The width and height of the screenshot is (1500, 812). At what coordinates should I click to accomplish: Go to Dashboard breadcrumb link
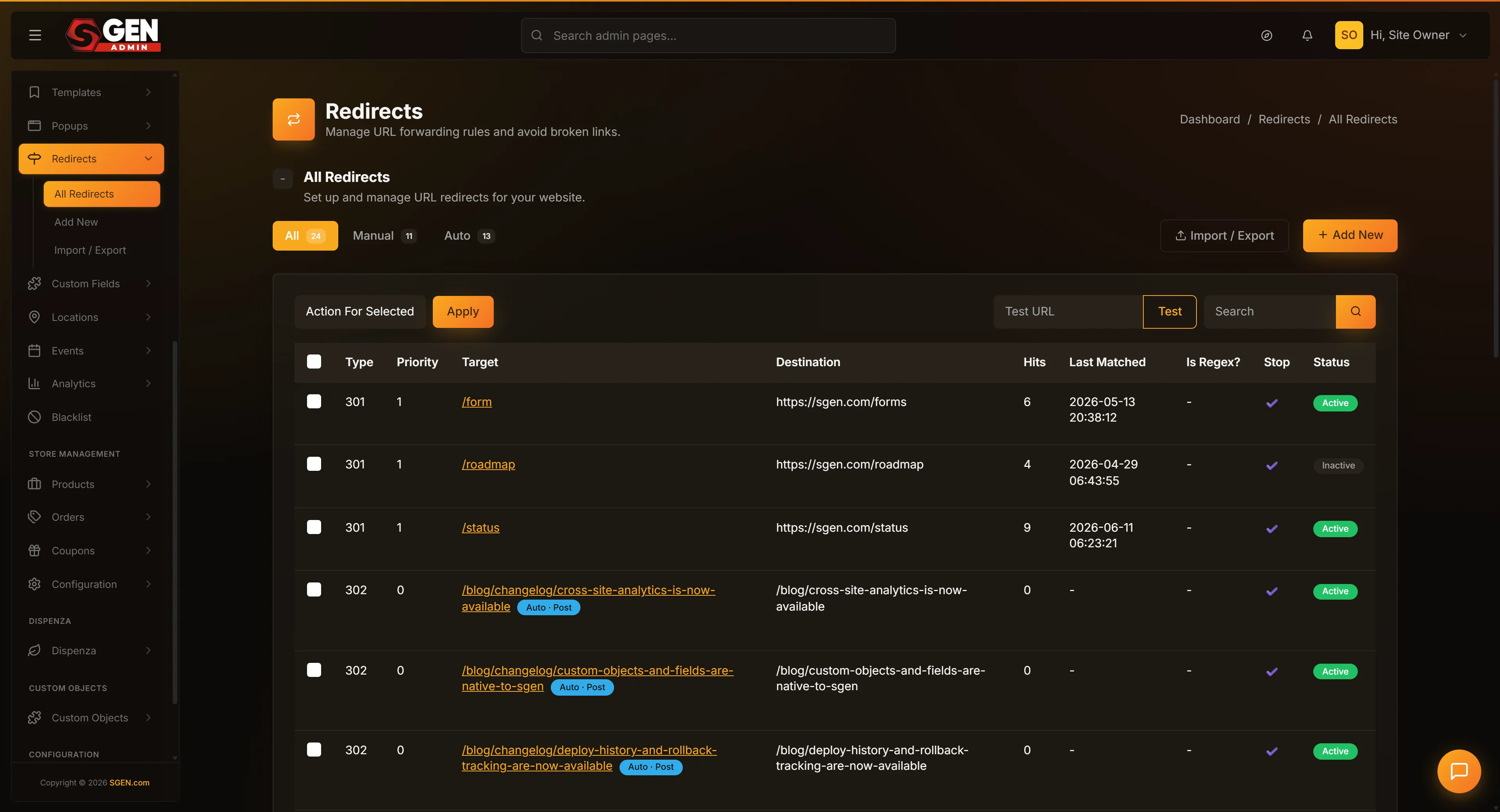(1209, 119)
